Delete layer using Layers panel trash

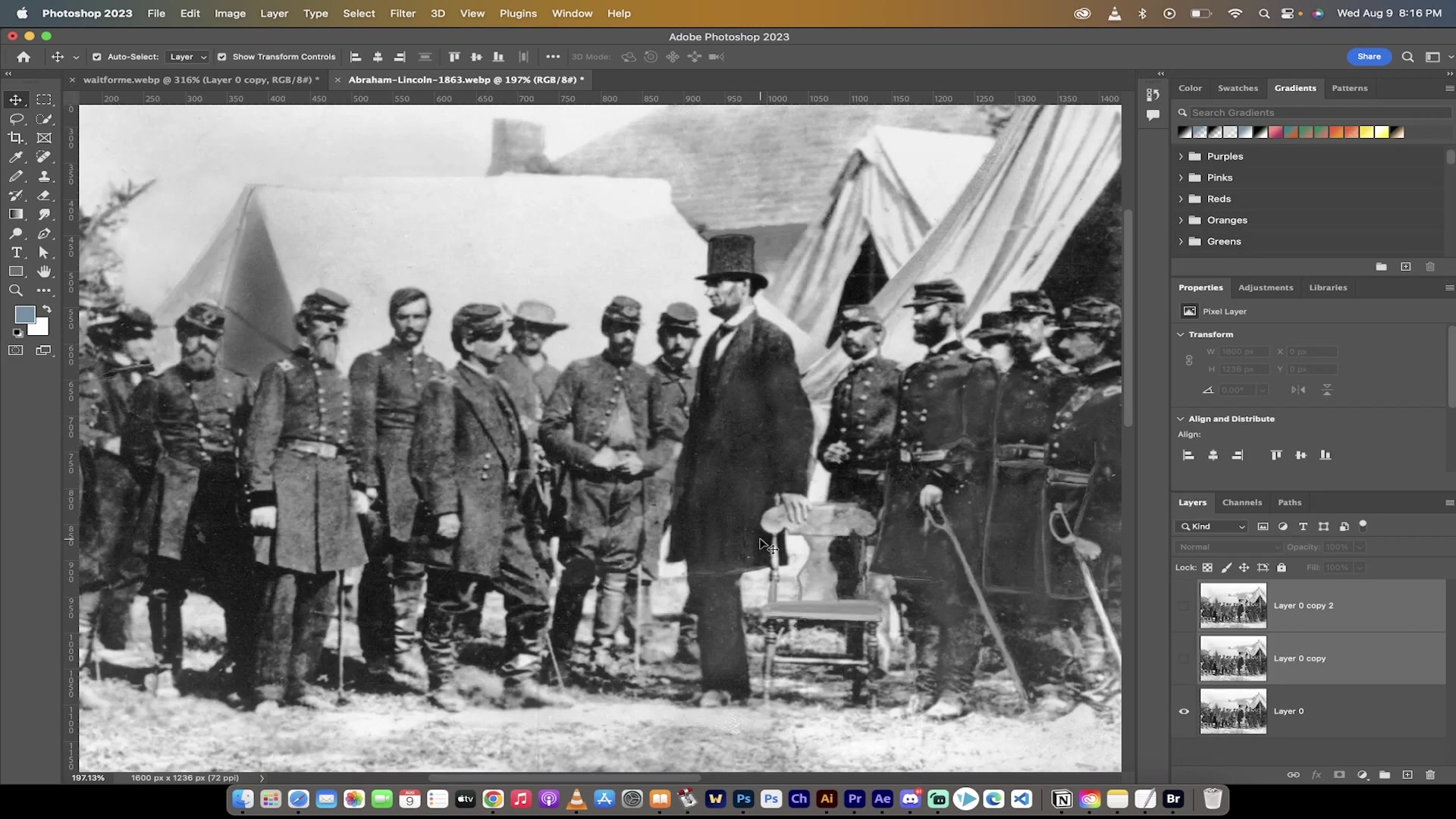coord(1430,775)
